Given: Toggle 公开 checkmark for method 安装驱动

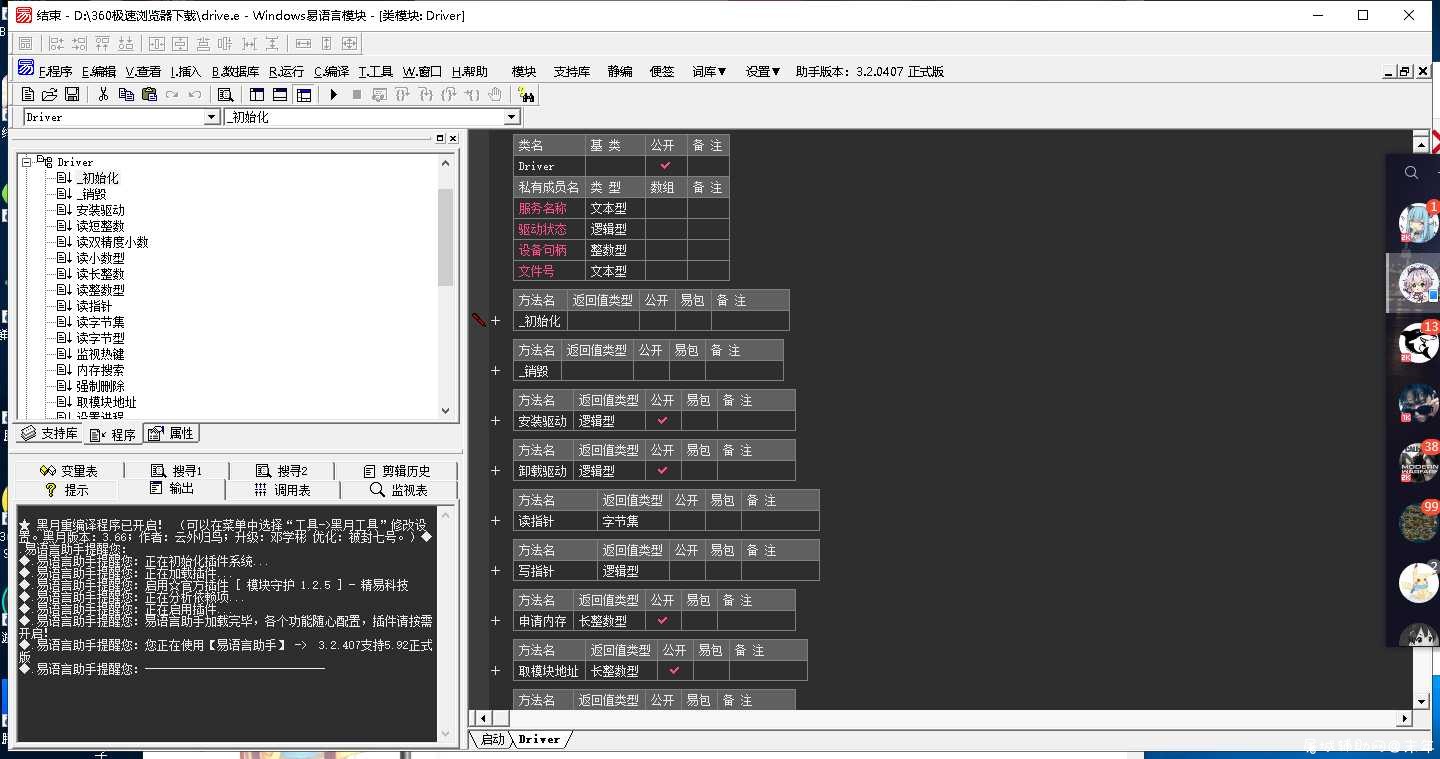Looking at the screenshot, I should (x=662, y=421).
